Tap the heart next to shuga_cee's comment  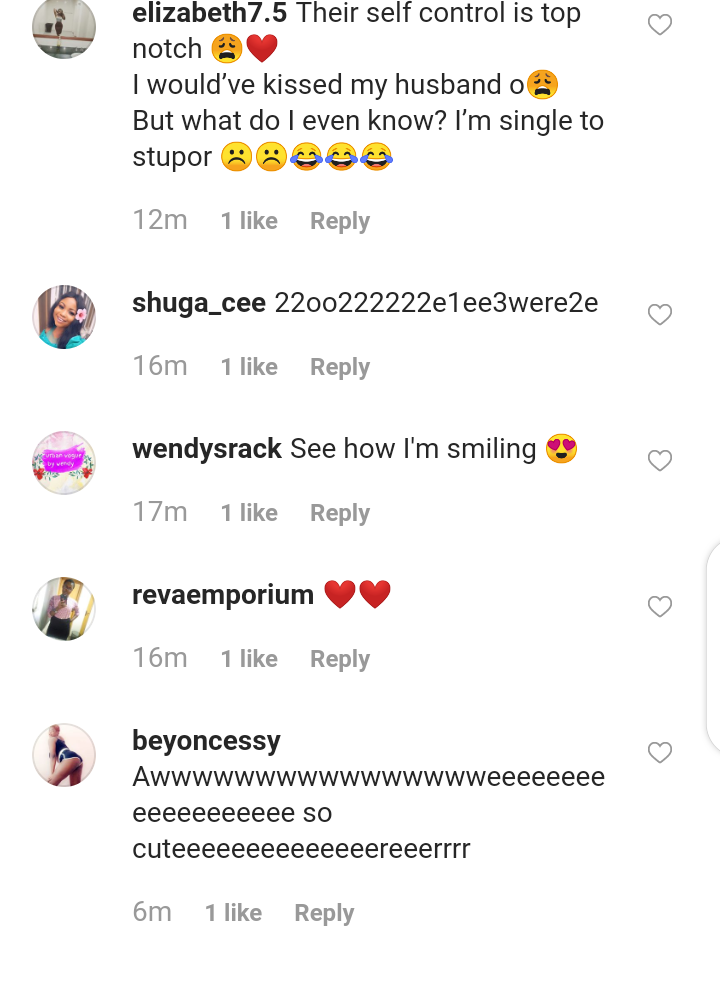pyautogui.click(x=660, y=315)
